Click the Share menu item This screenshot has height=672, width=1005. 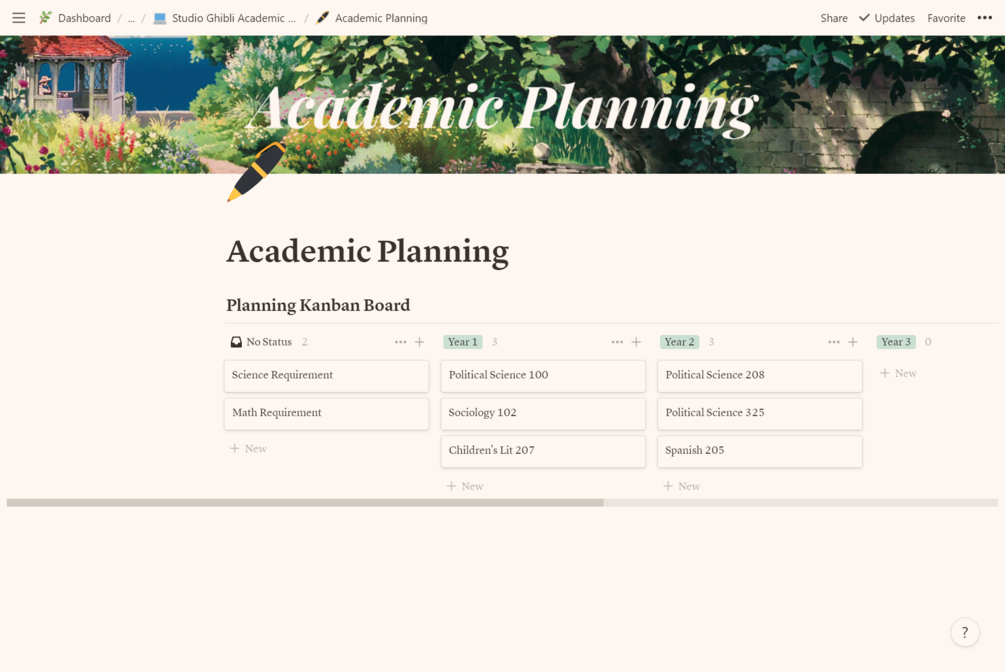[x=834, y=18]
